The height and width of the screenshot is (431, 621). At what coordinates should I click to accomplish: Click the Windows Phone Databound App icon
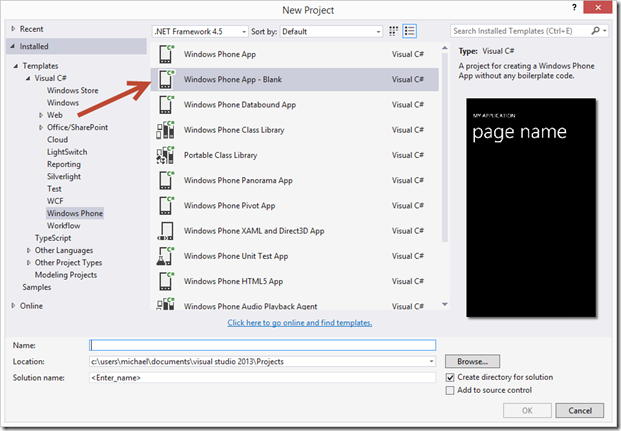tap(166, 105)
